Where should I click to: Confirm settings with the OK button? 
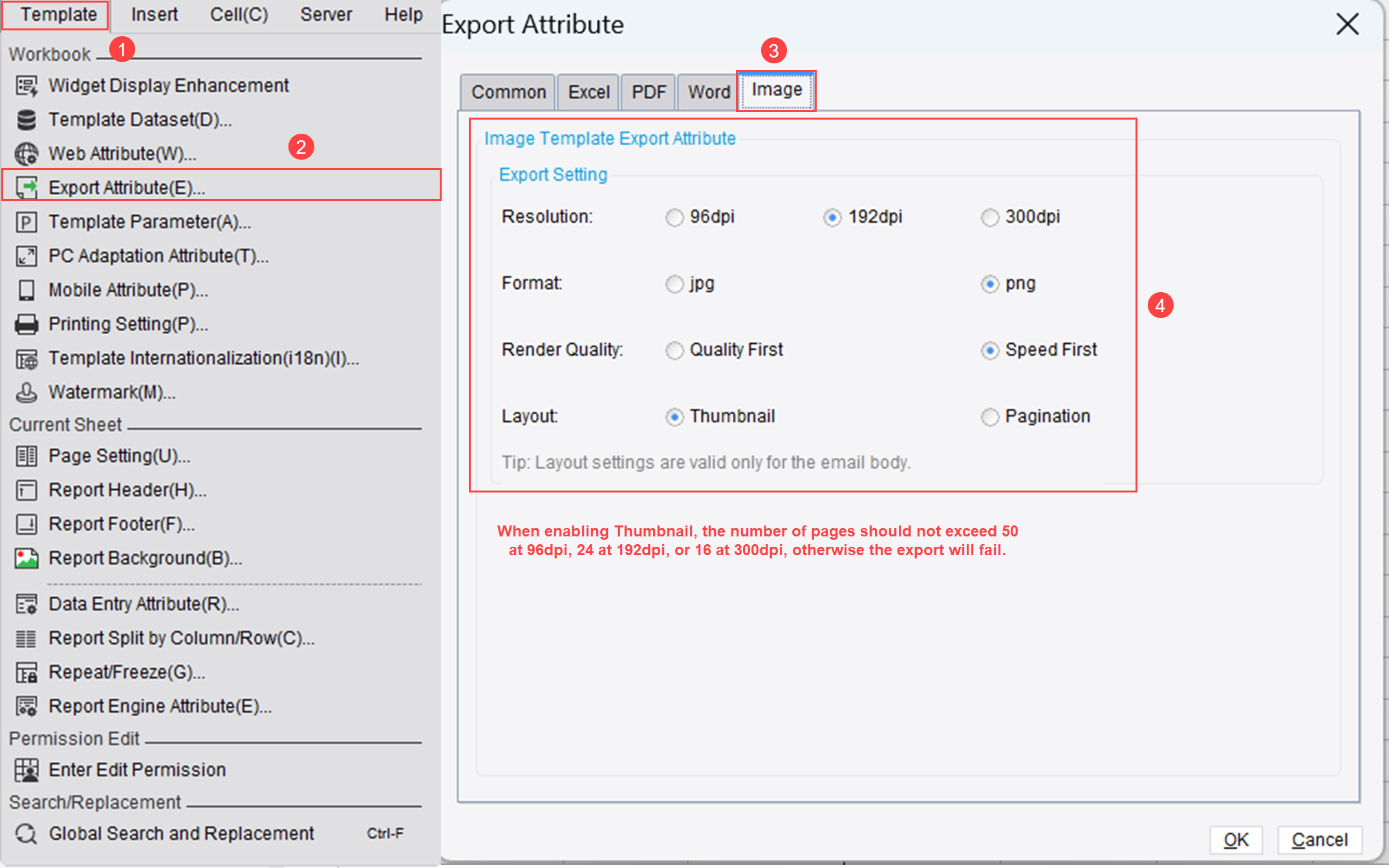point(1236,840)
